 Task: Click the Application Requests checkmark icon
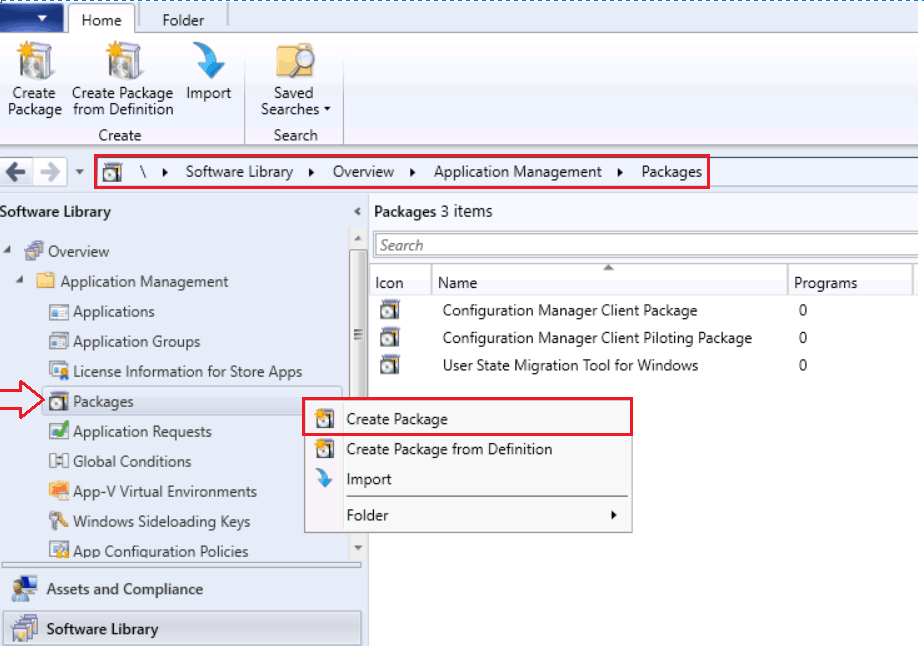58,430
